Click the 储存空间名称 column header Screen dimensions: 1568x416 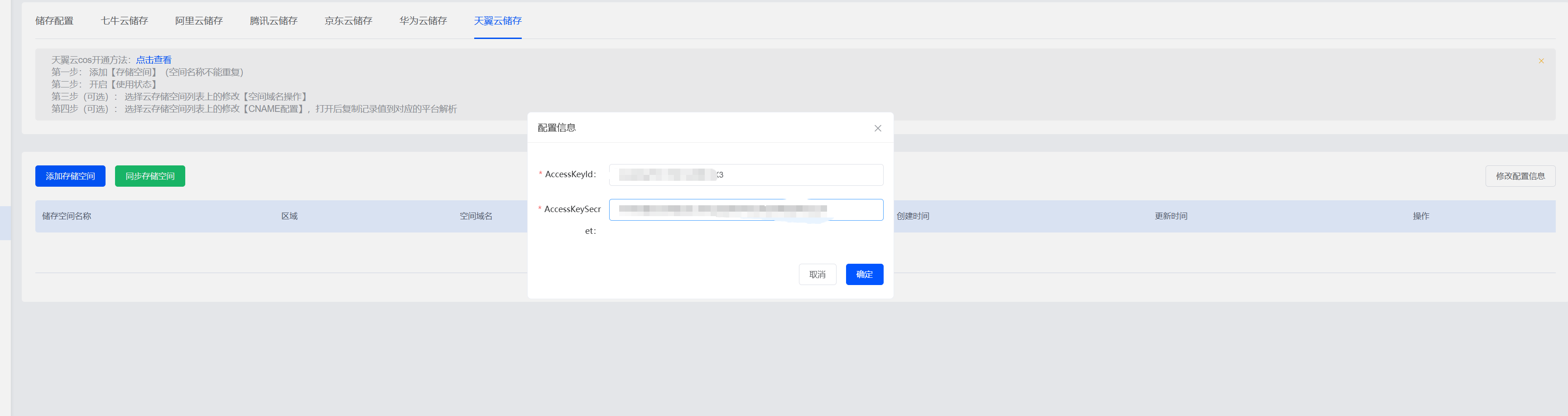point(66,216)
